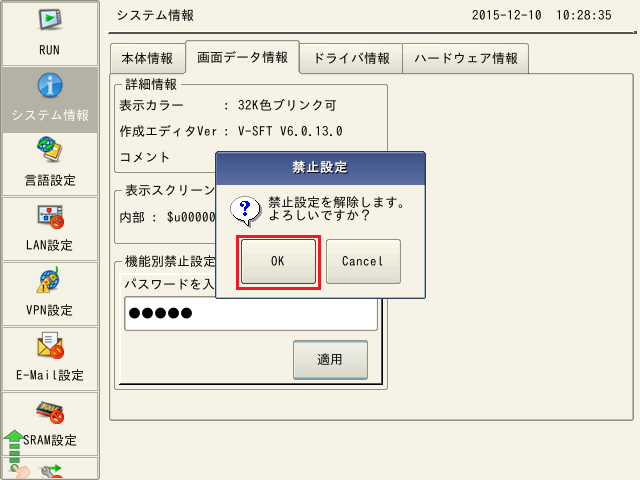The width and height of the screenshot is (640, 480).
Task: Select the 画面データ情報 tab
Action: coord(243,58)
